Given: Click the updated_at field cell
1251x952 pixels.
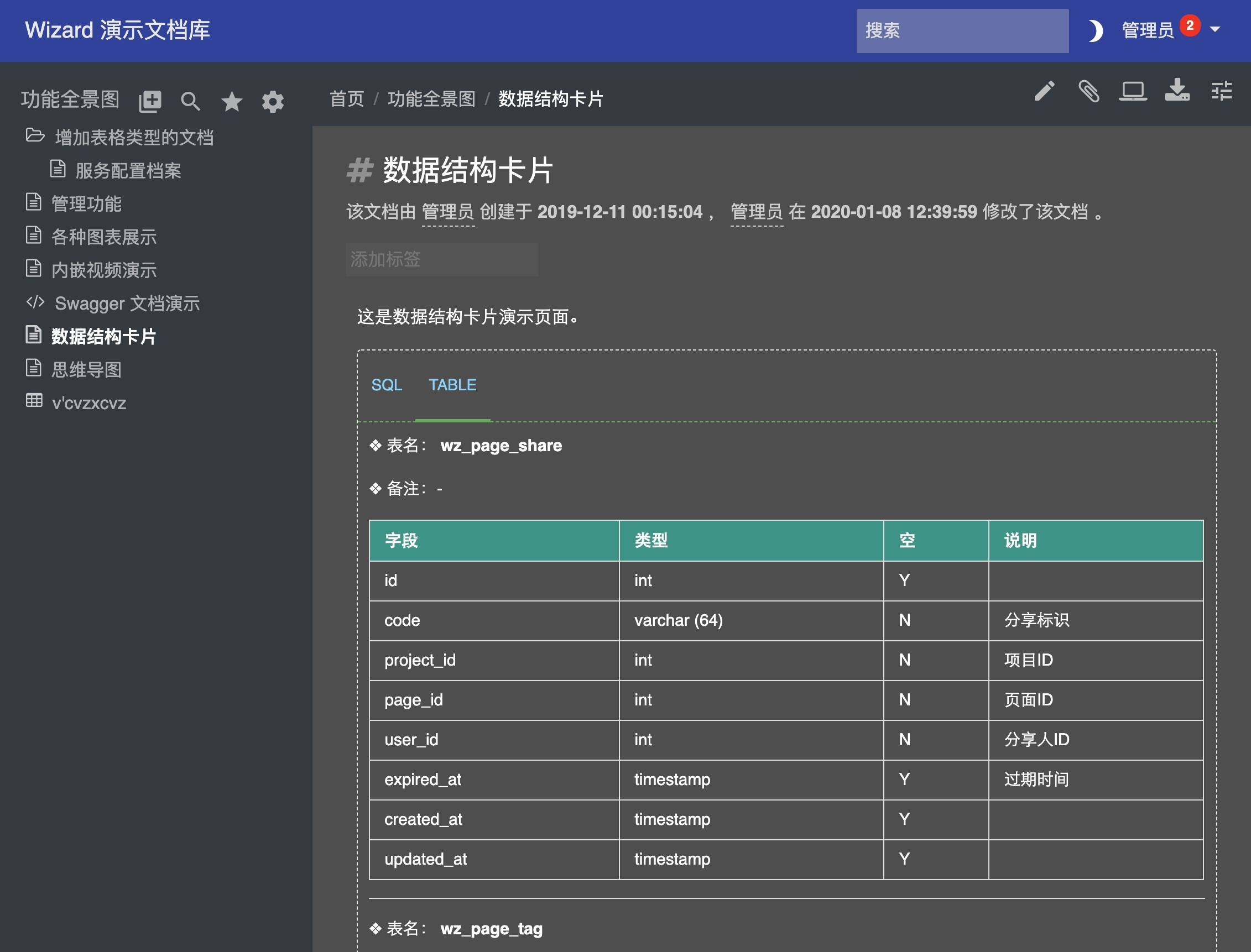Looking at the screenshot, I should point(494,860).
